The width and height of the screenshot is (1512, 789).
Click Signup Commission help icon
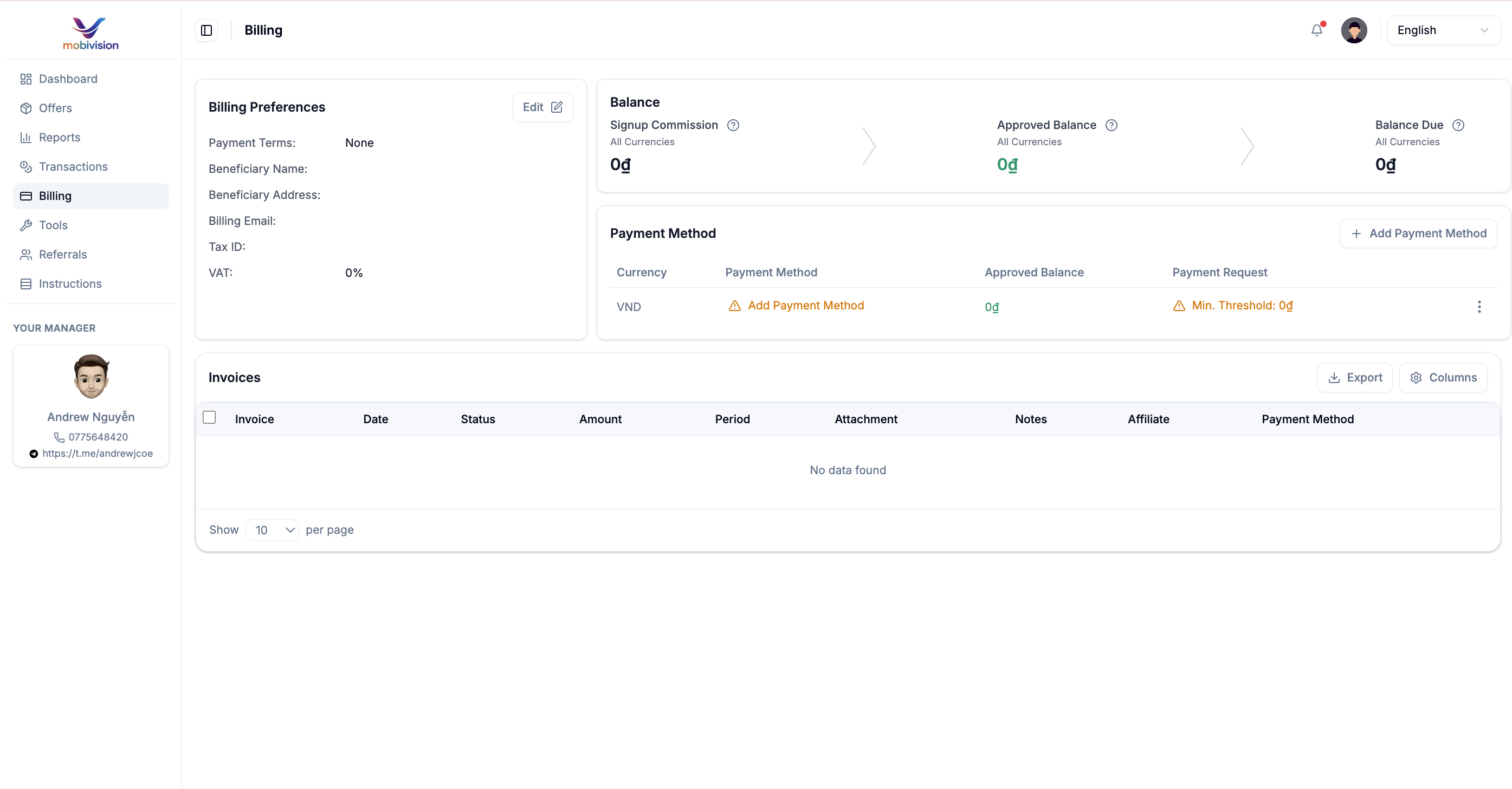[x=733, y=125]
